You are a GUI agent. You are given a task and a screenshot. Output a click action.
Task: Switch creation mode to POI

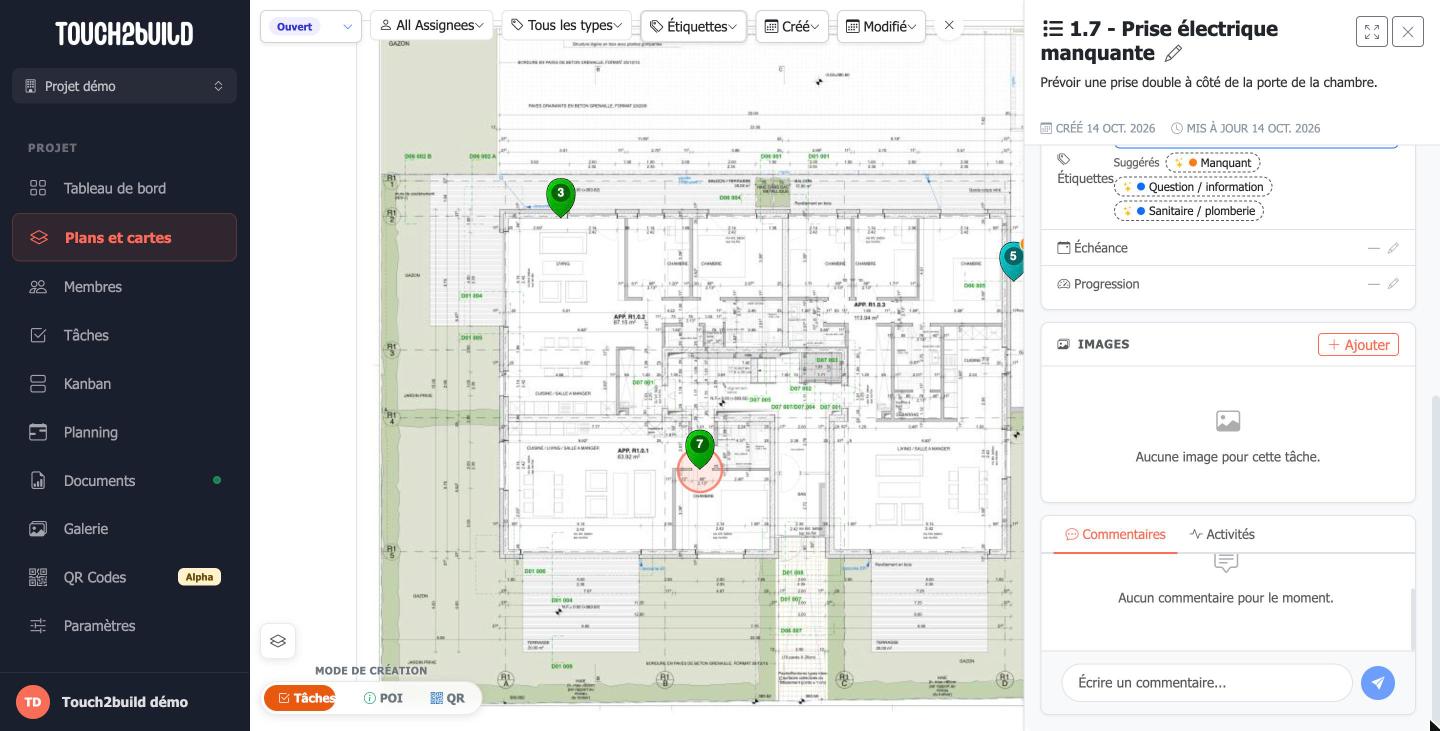pos(383,698)
